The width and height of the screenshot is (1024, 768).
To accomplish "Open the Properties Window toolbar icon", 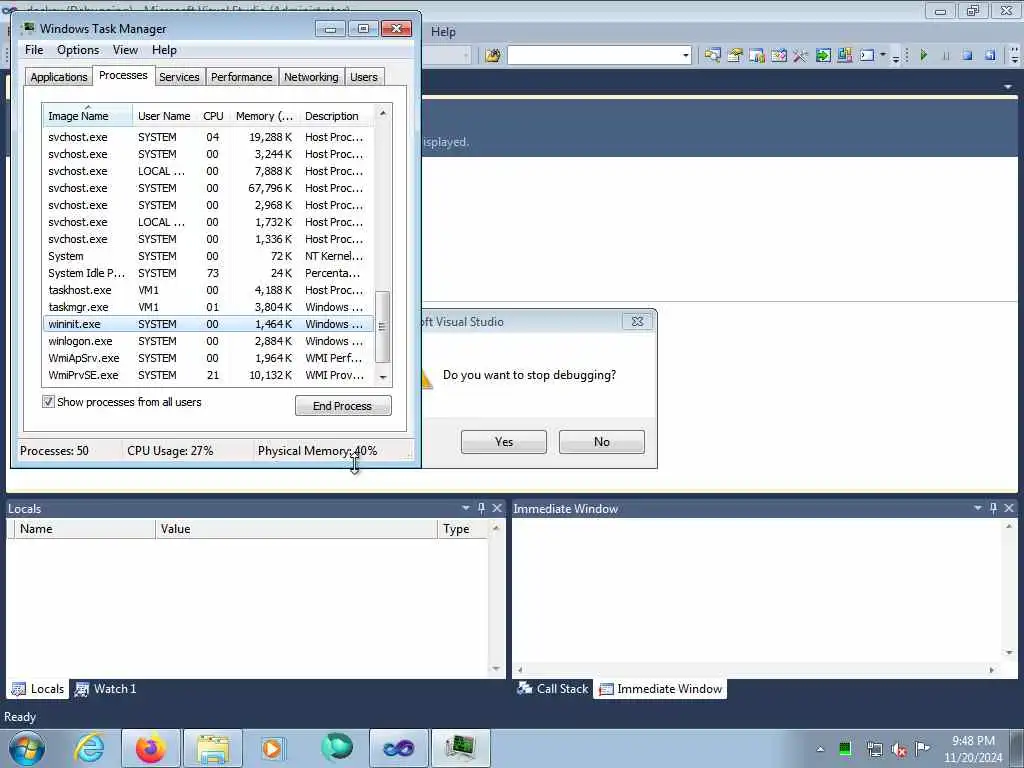I will coord(735,56).
